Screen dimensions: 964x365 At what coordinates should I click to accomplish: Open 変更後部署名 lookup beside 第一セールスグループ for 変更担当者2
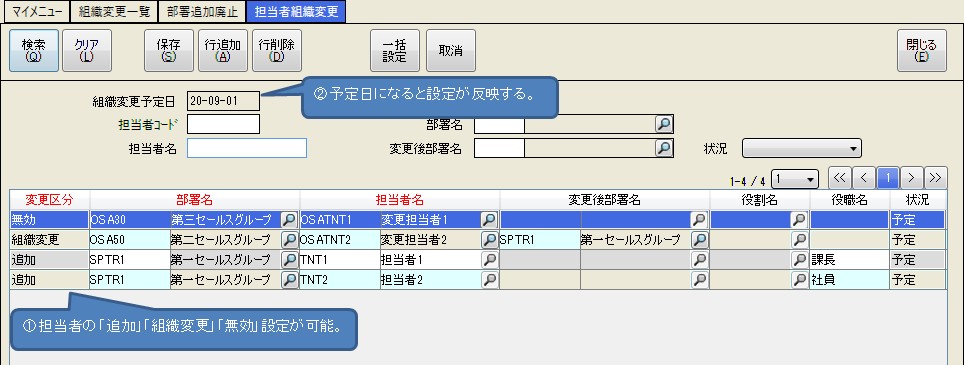click(x=700, y=240)
